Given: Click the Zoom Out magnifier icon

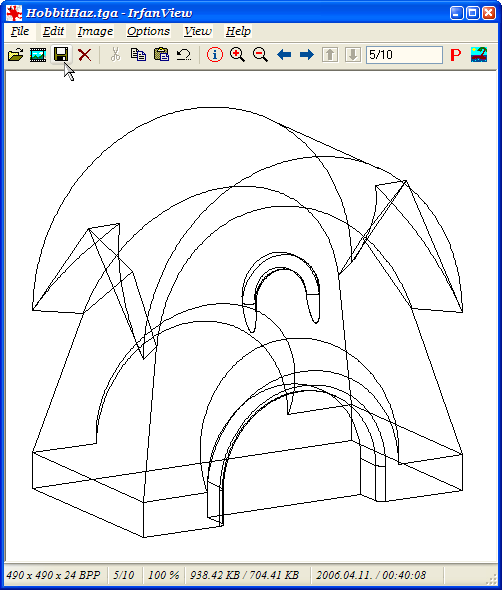Looking at the screenshot, I should point(260,55).
